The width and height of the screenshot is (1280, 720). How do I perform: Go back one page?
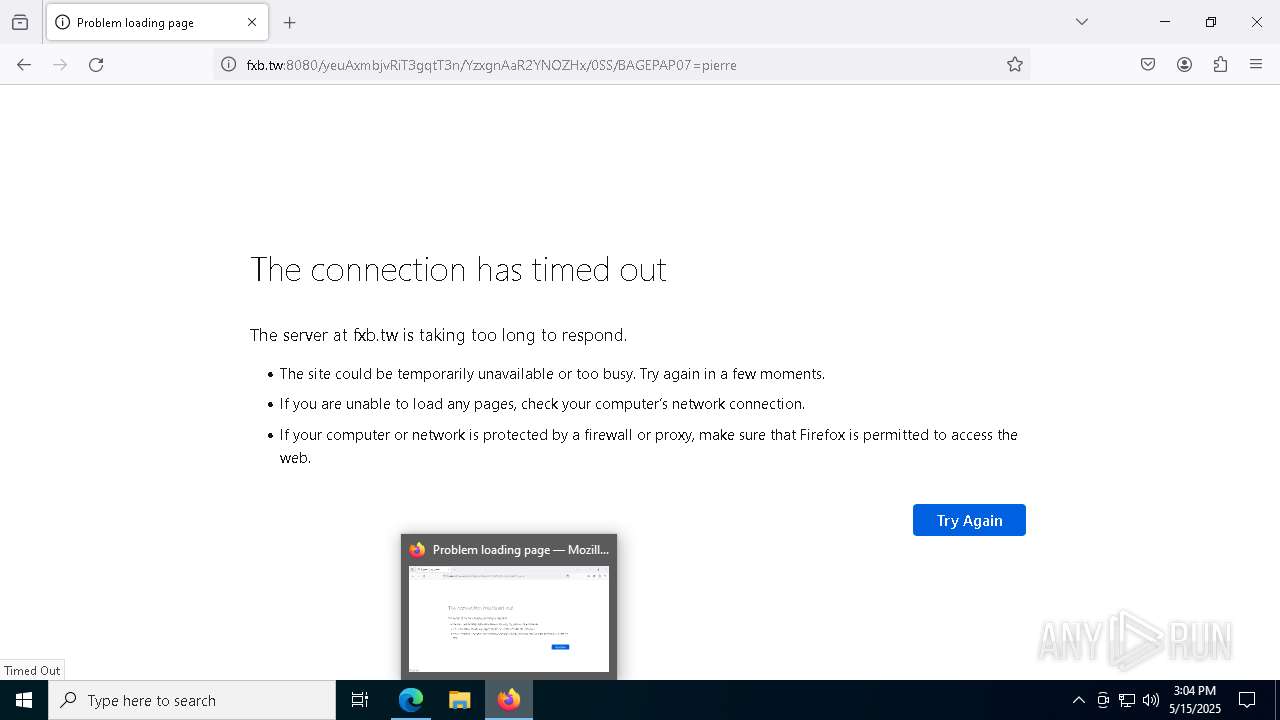tap(24, 65)
